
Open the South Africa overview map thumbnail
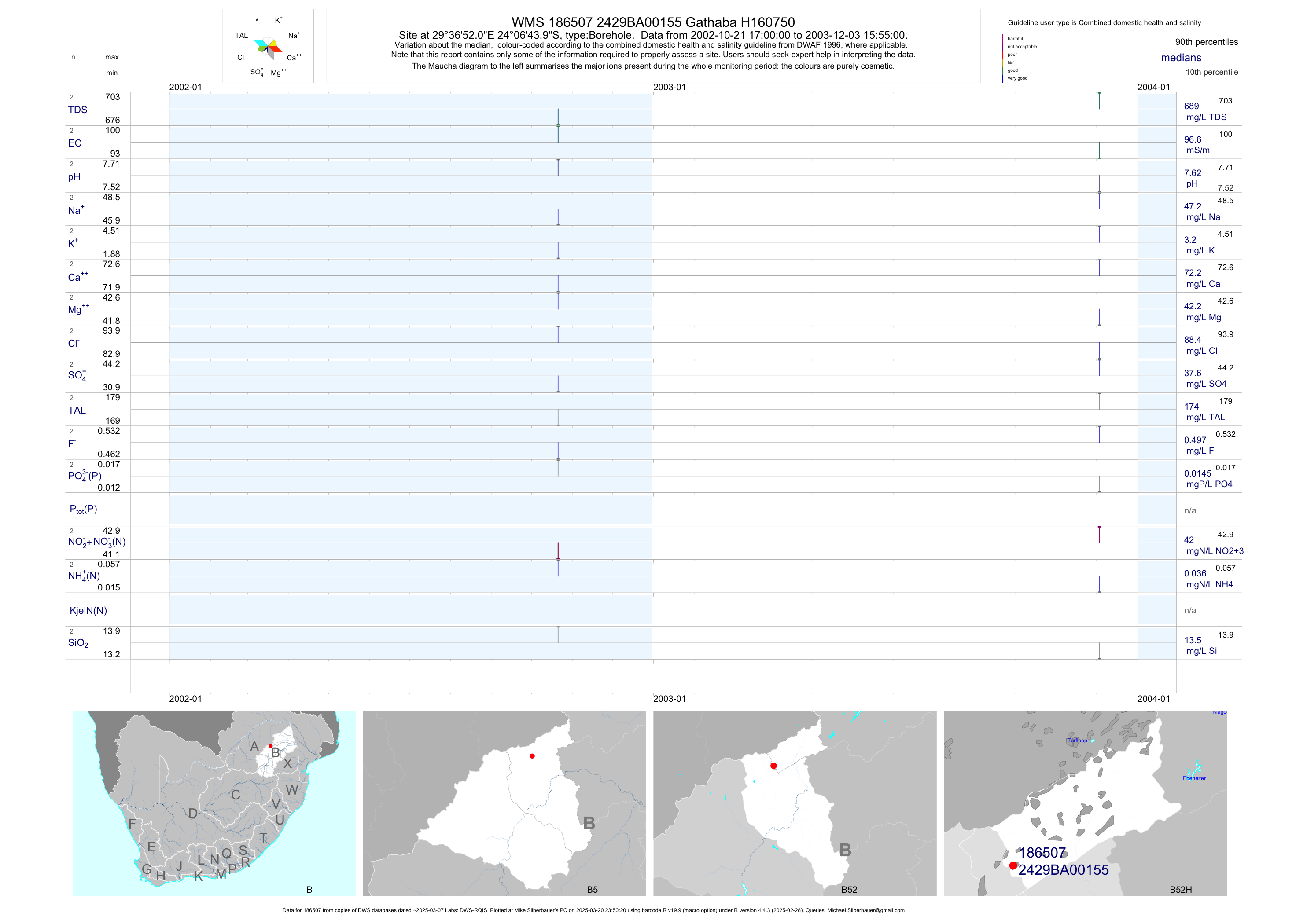pos(214,803)
